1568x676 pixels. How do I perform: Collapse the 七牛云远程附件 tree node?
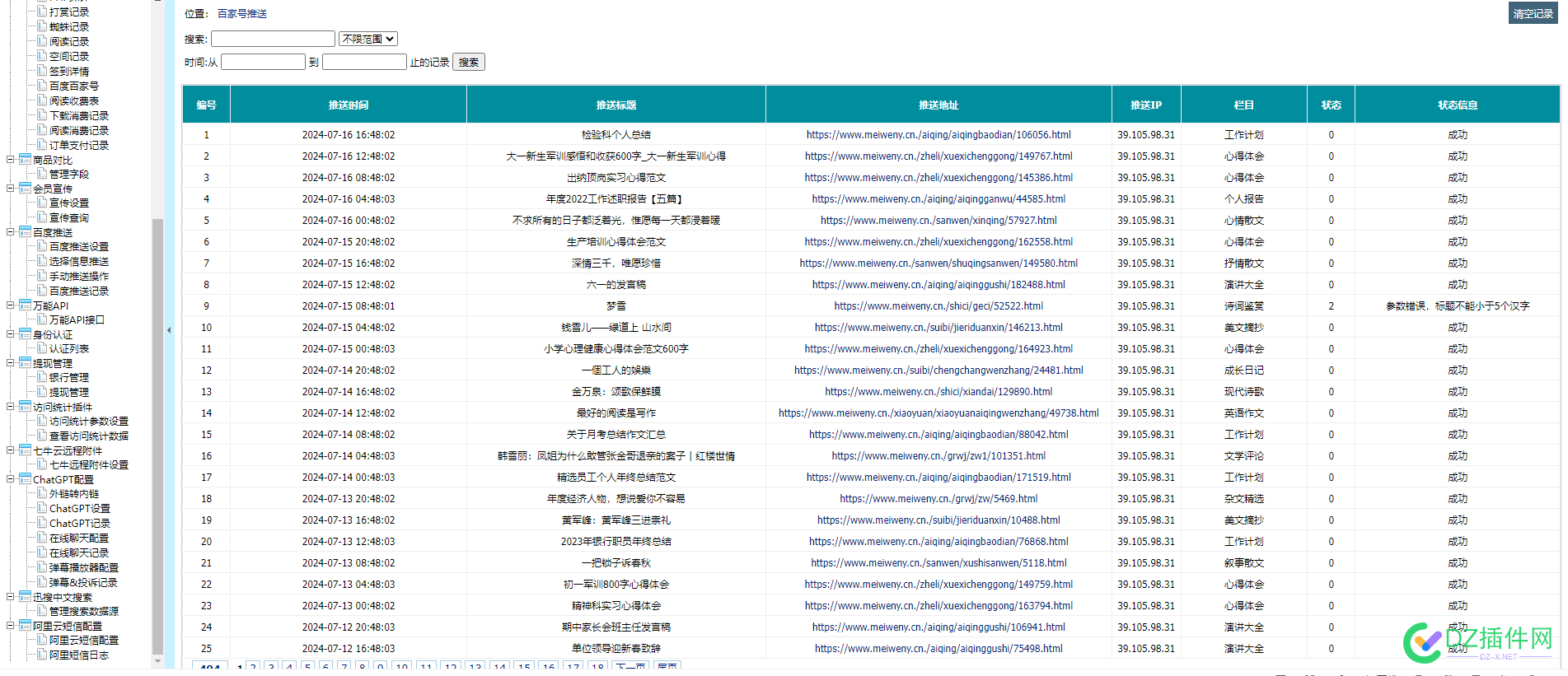tap(10, 450)
